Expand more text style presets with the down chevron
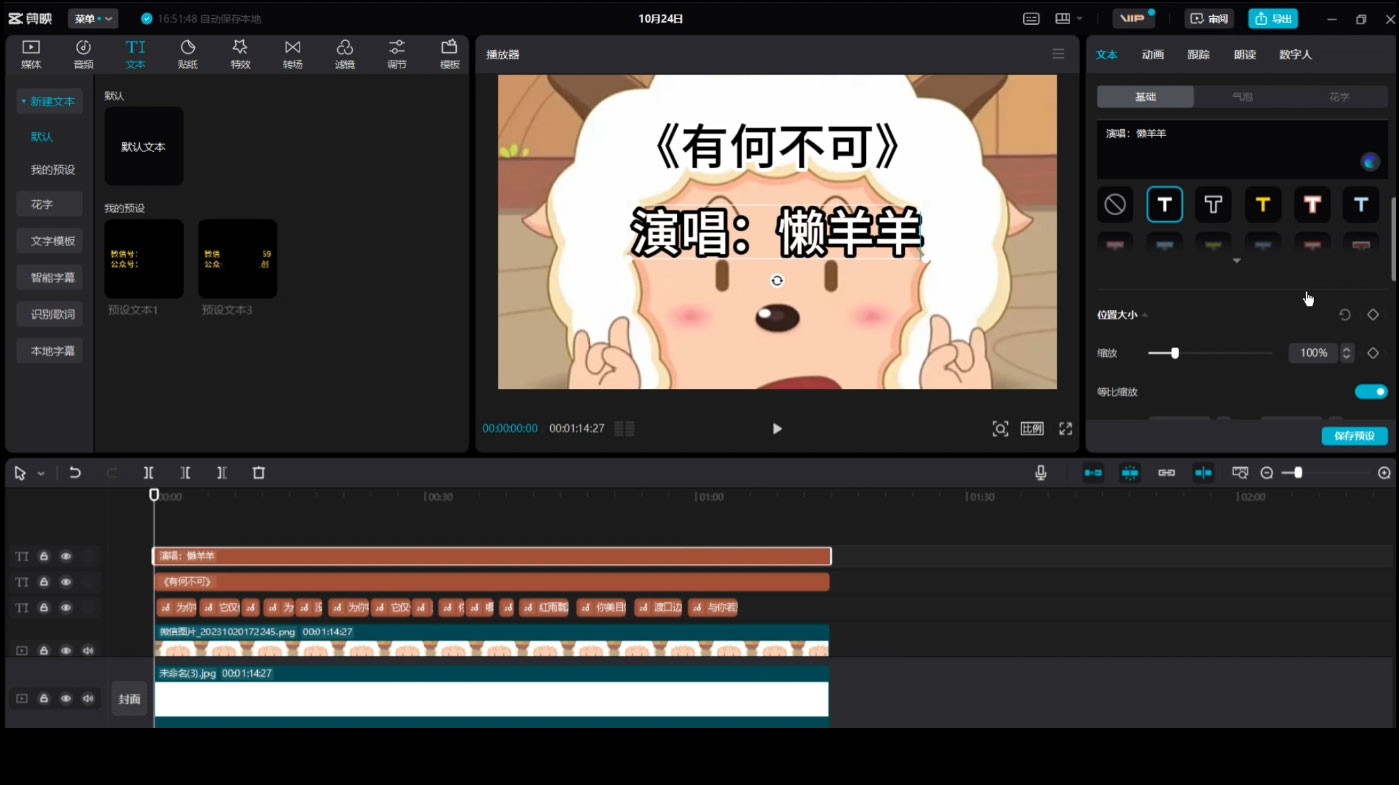Image resolution: width=1399 pixels, height=785 pixels. pos(1237,259)
